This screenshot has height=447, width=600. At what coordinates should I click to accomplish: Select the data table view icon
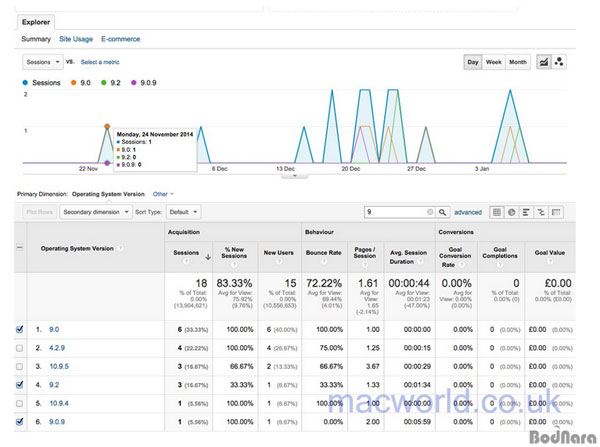[x=497, y=212]
